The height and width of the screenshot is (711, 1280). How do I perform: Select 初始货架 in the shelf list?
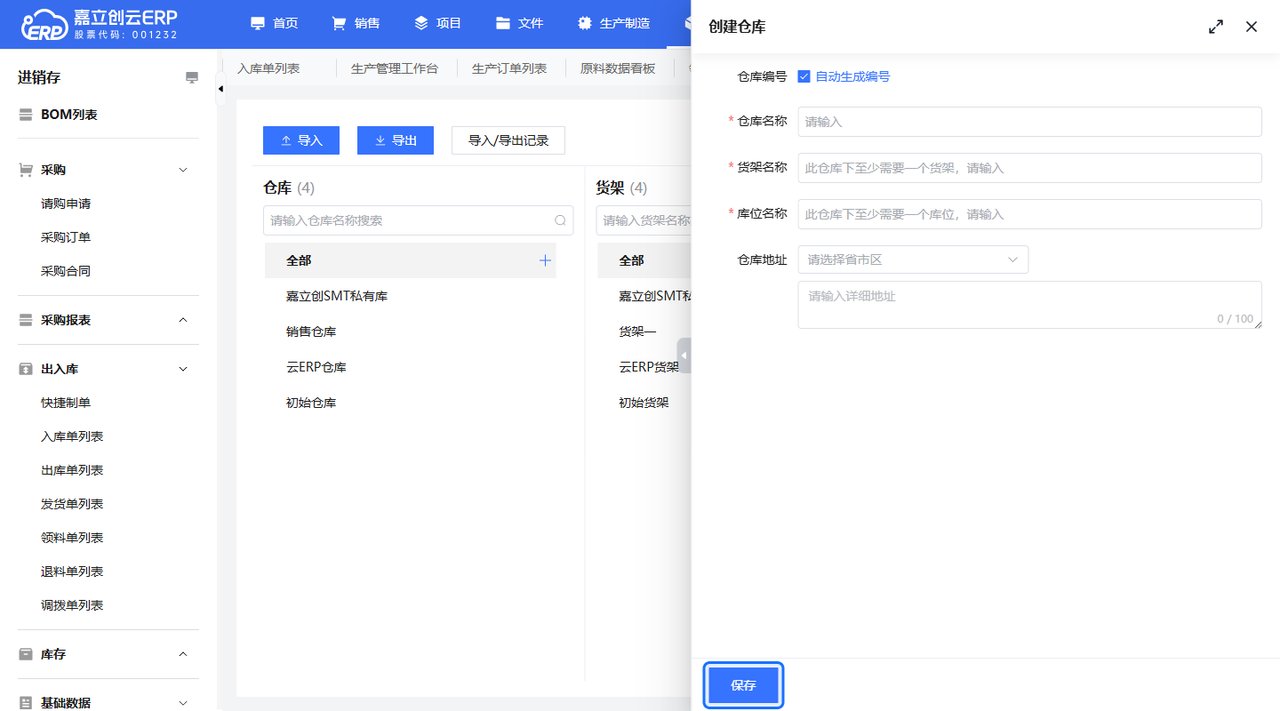tap(644, 403)
